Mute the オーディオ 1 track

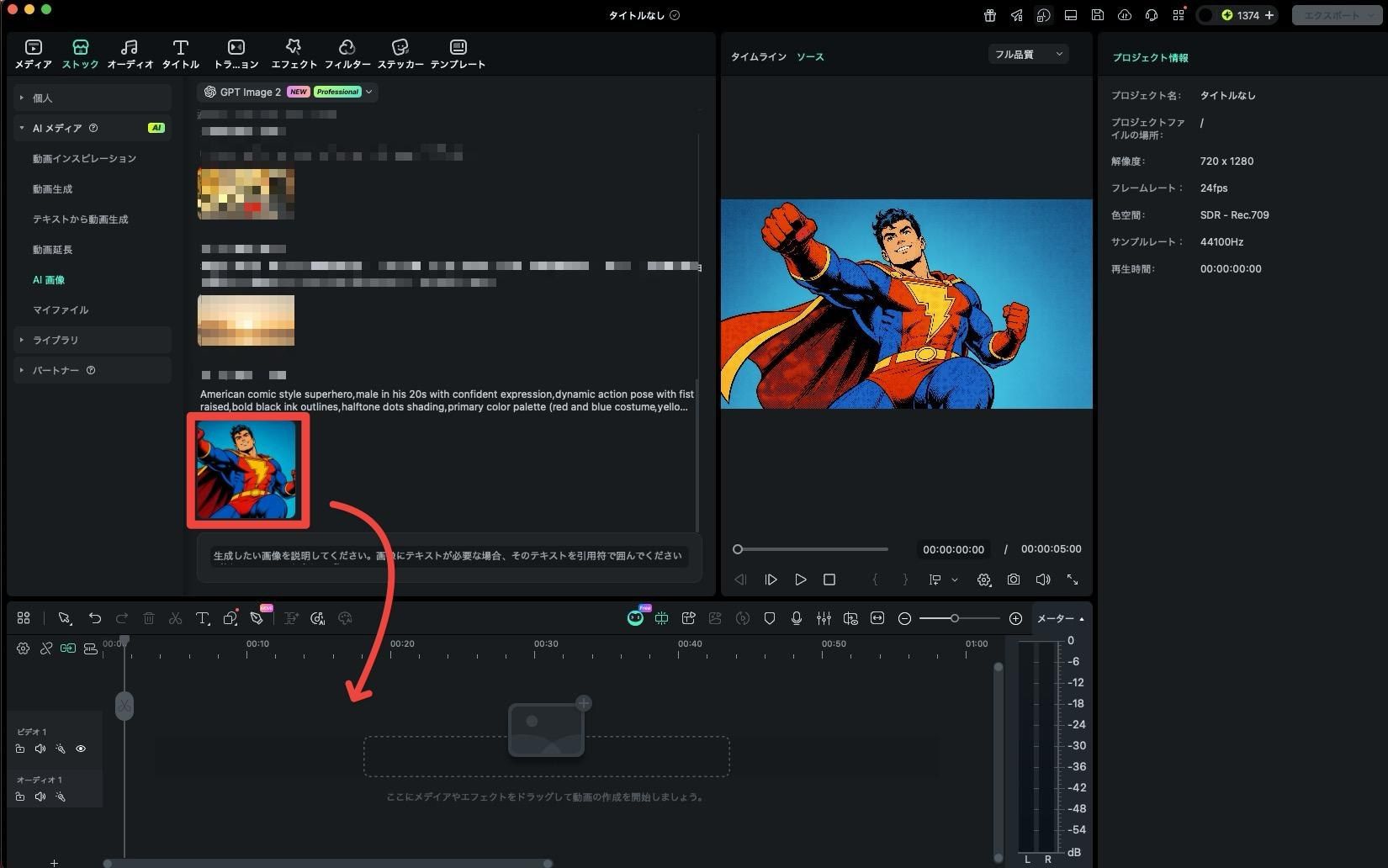tap(40, 797)
